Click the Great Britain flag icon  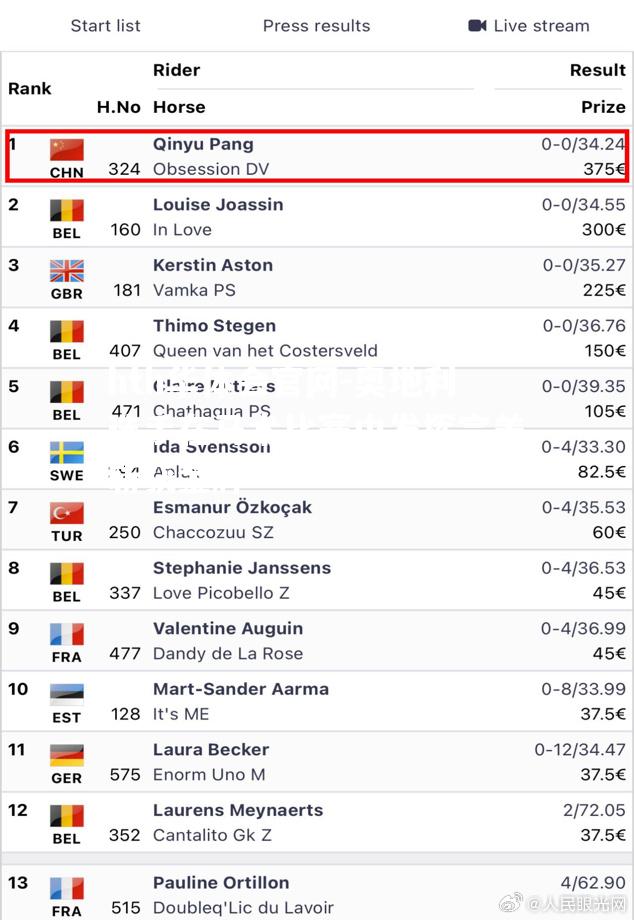coord(67,271)
